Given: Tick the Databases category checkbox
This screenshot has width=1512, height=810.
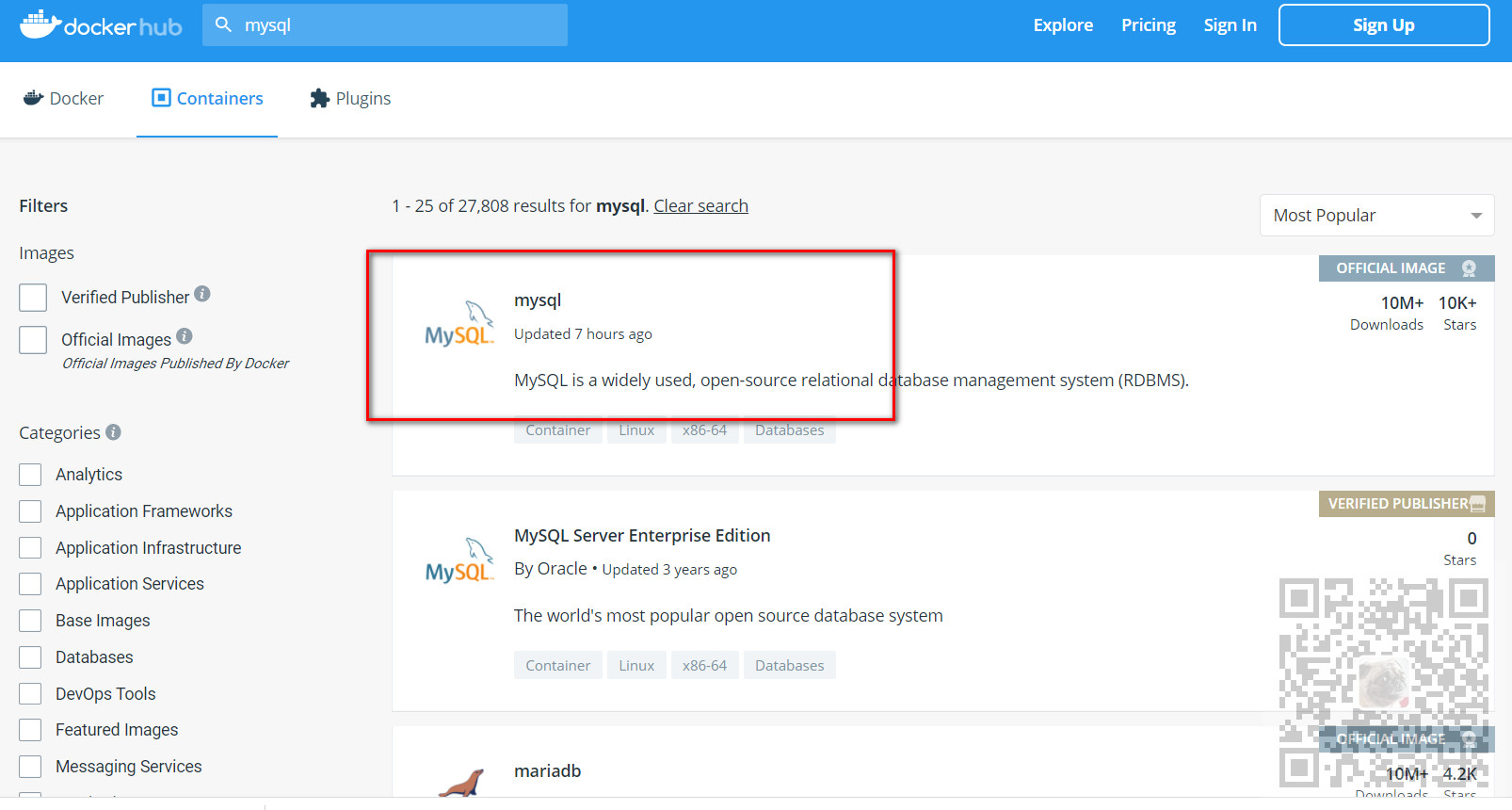Looking at the screenshot, I should [x=30, y=656].
